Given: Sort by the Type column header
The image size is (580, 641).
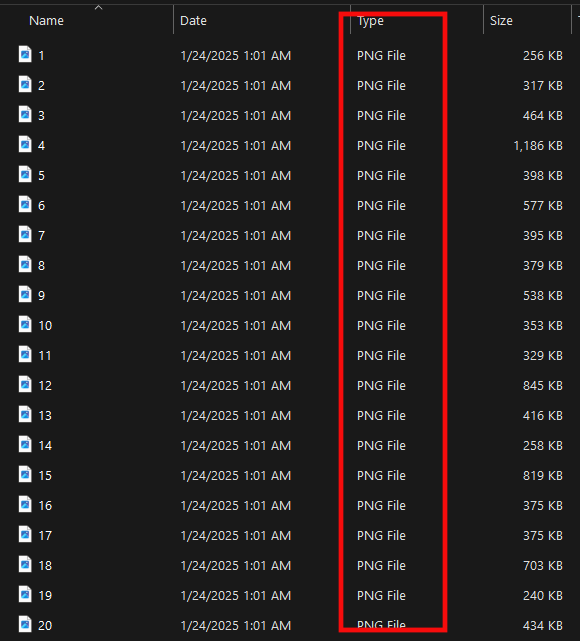Looking at the screenshot, I should (370, 21).
